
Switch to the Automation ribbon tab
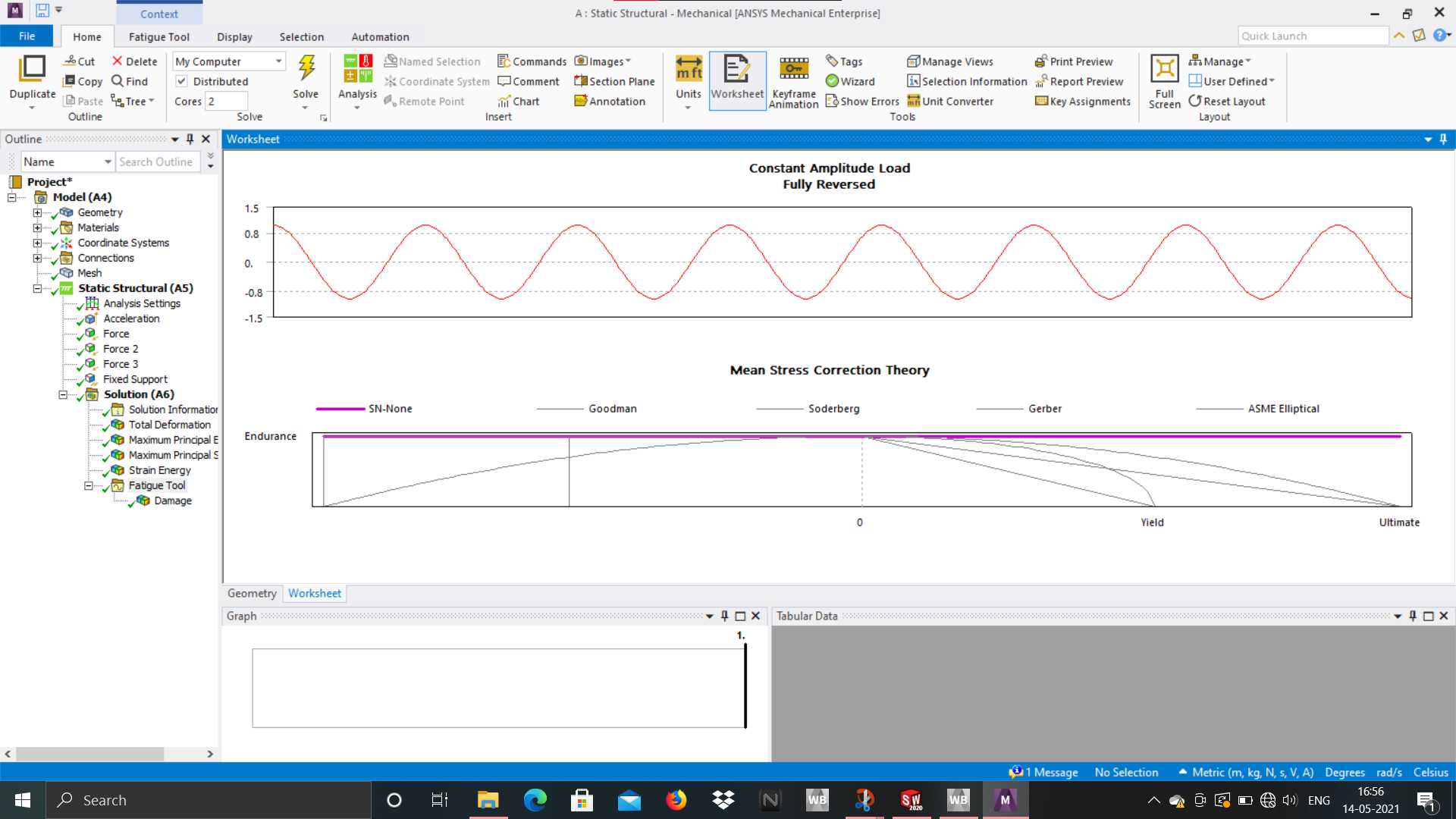(380, 36)
